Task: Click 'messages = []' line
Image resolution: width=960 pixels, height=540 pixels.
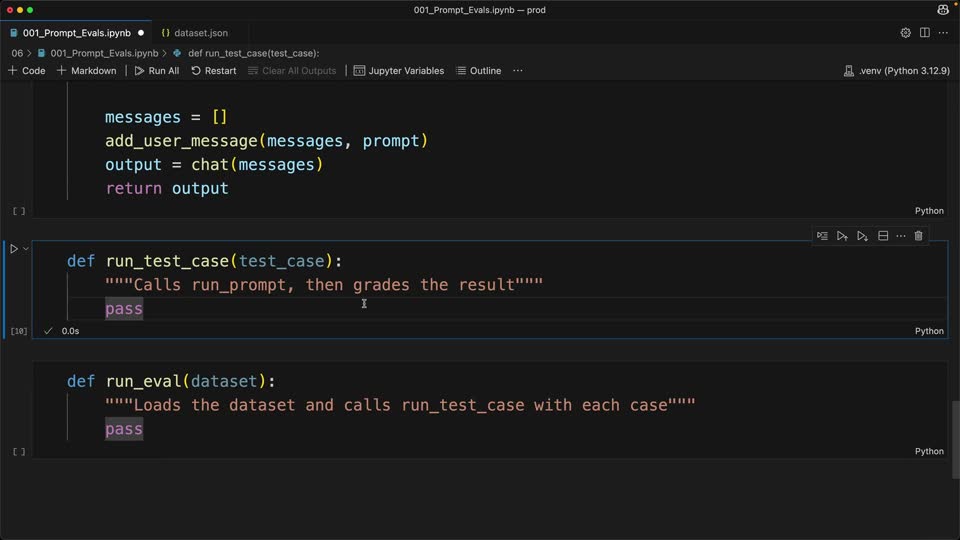Action: tap(166, 117)
